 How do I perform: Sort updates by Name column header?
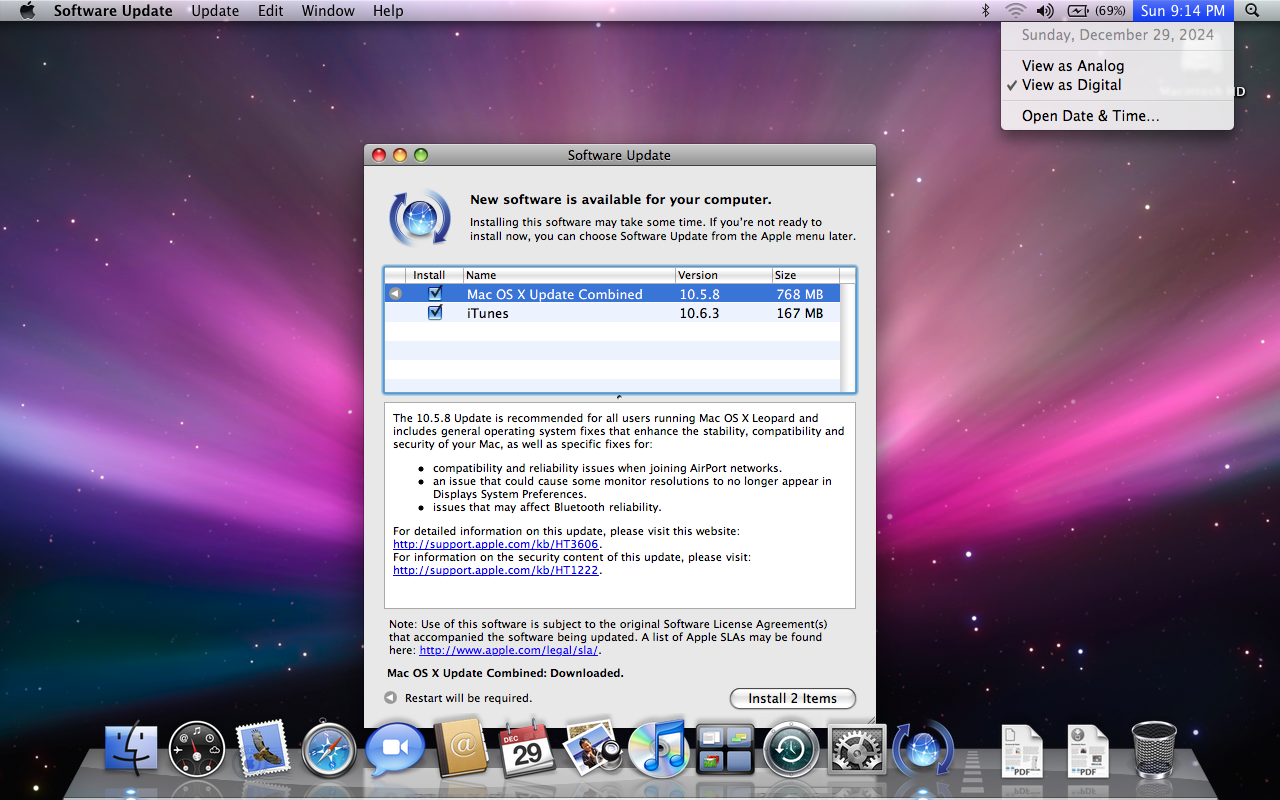click(569, 275)
